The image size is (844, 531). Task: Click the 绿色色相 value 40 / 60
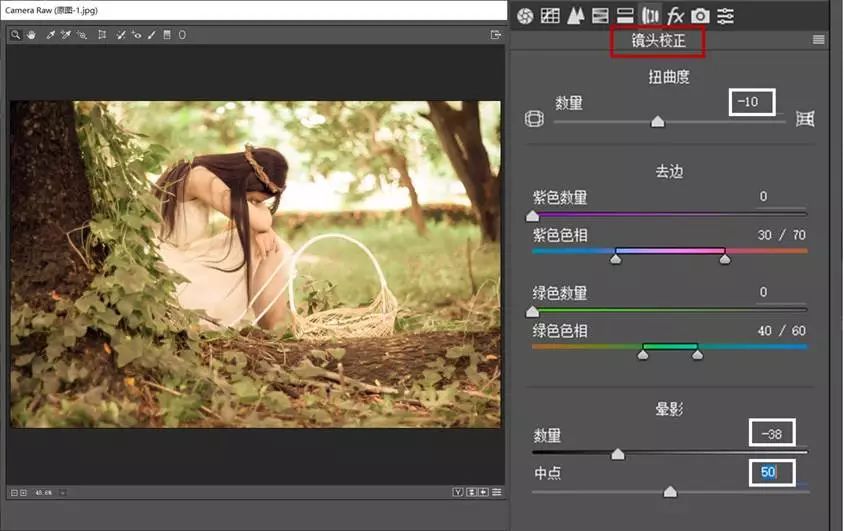pyautogui.click(x=782, y=330)
